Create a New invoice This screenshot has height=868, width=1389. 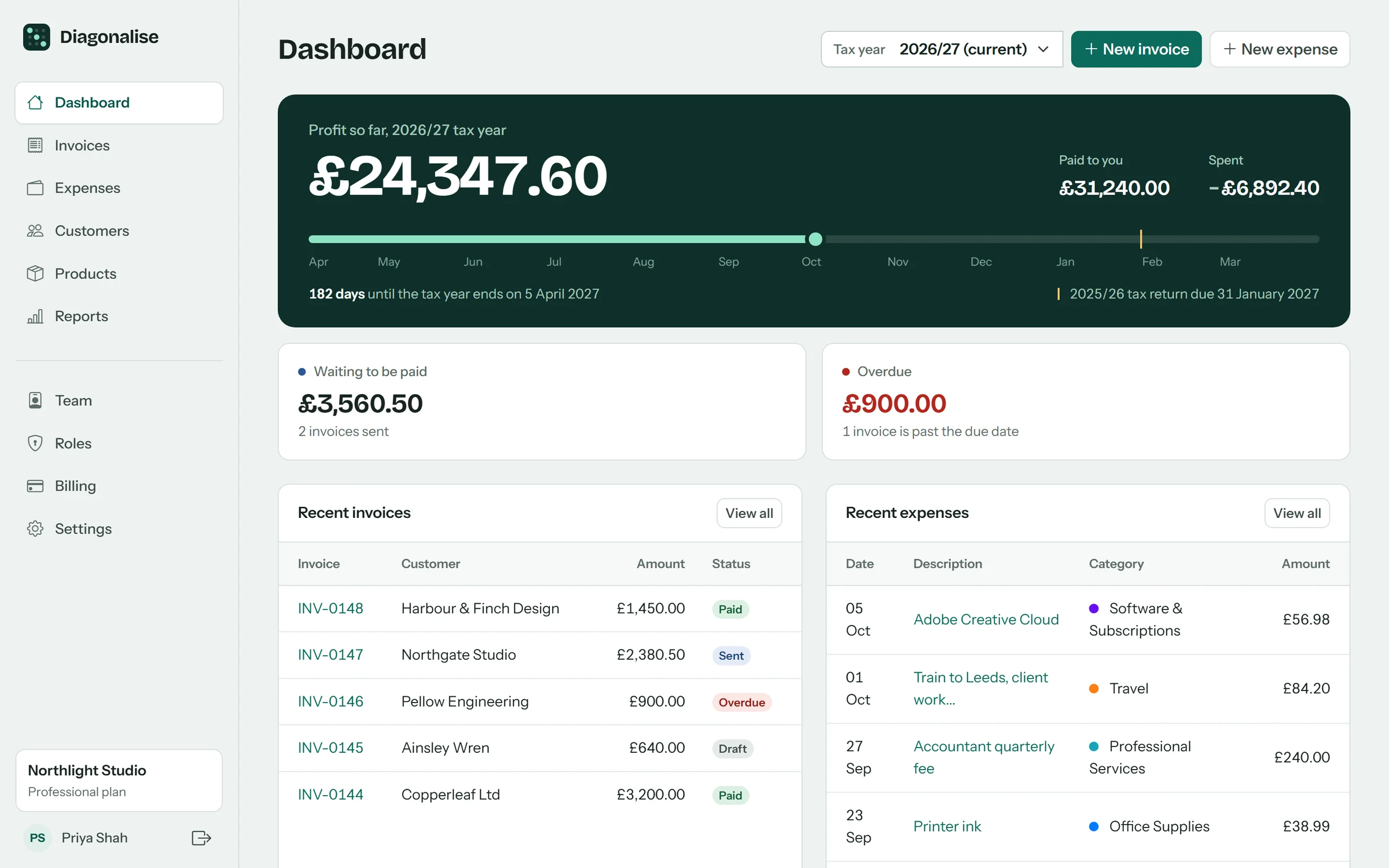(1136, 49)
